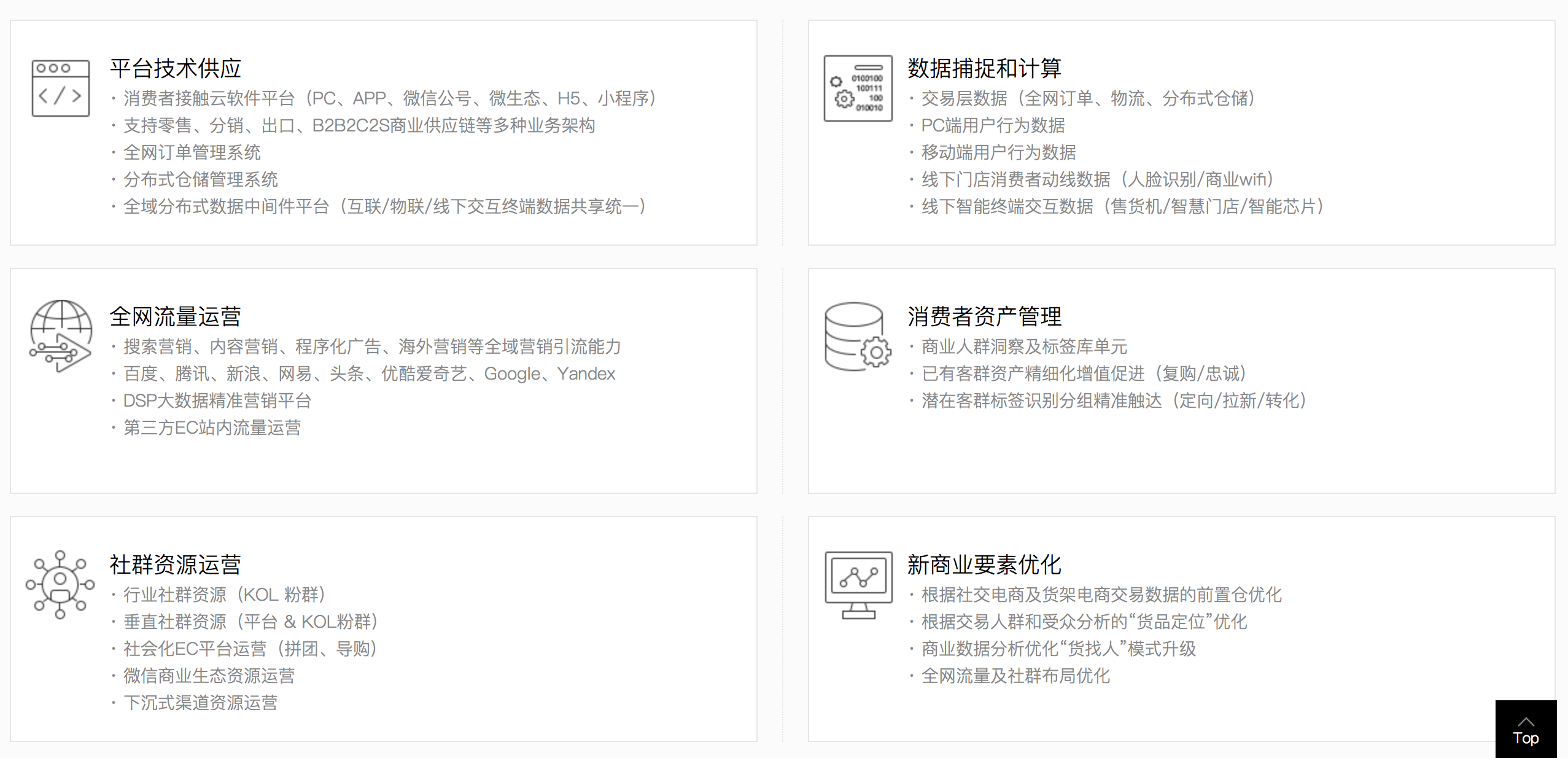Screen dimensions: 1568x758
Task: Open the 消费者资产管理 section title
Action: (984, 316)
